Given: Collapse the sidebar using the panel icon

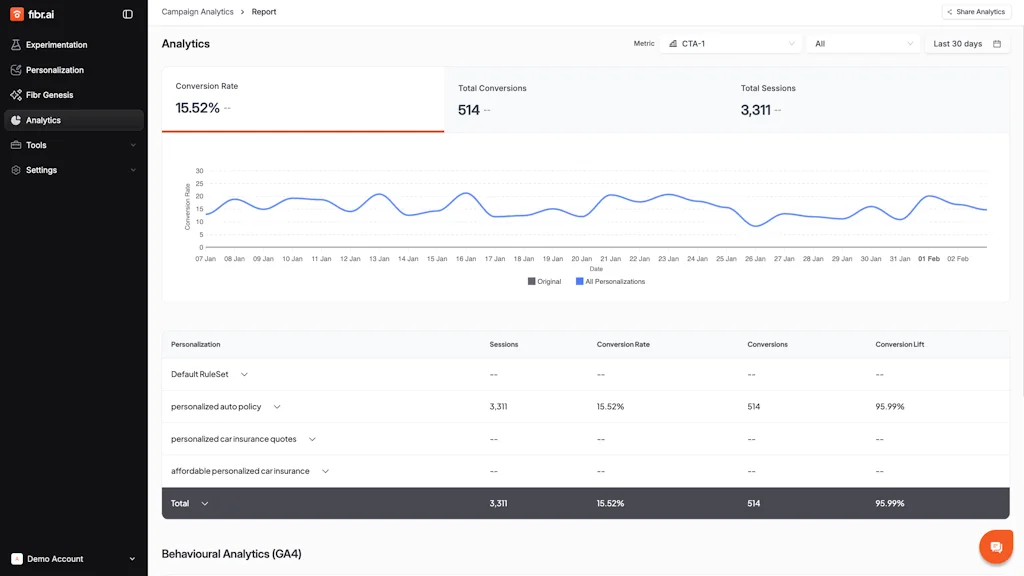Looking at the screenshot, I should (127, 14).
